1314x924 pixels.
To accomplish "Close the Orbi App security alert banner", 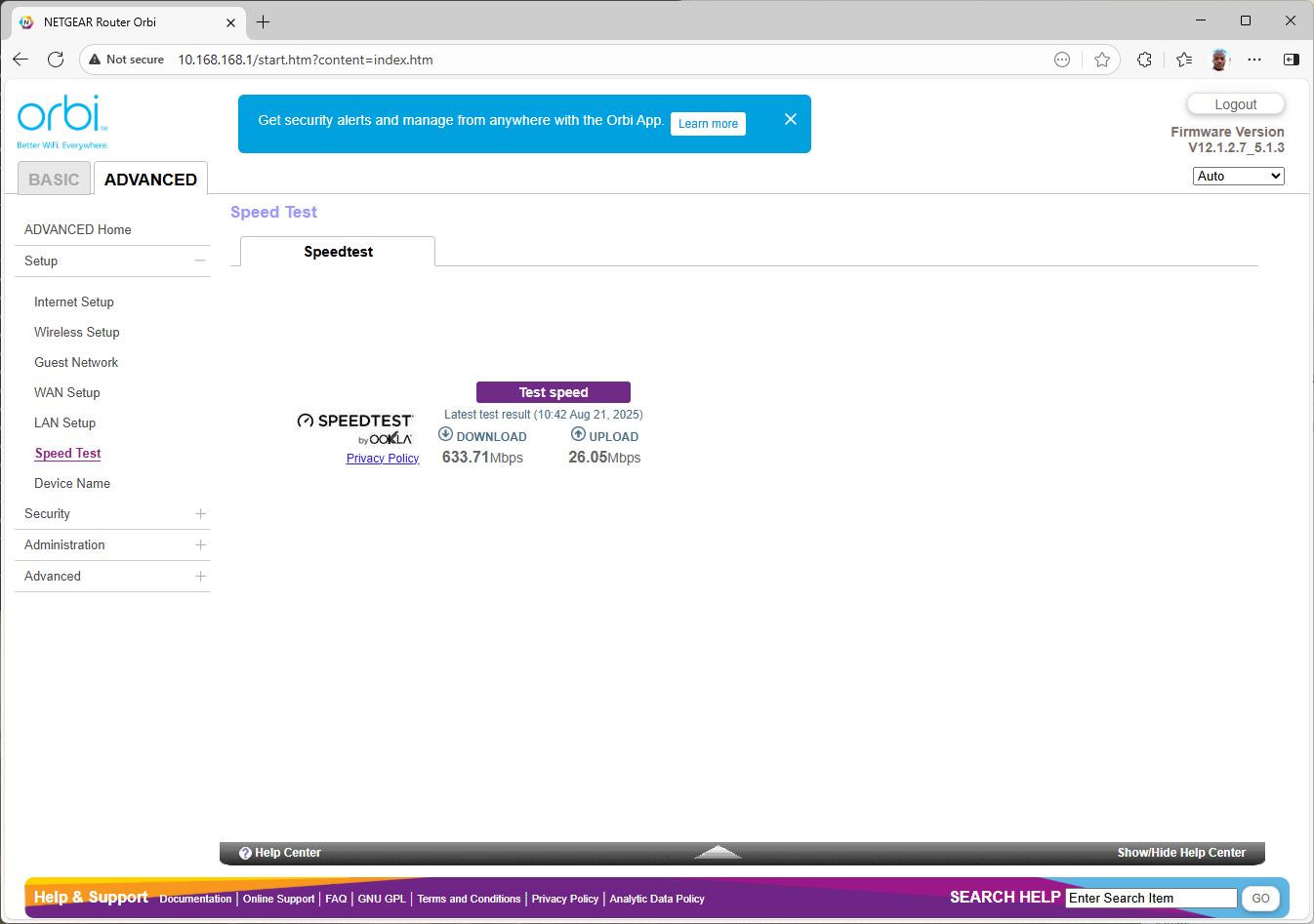I will 791,119.
